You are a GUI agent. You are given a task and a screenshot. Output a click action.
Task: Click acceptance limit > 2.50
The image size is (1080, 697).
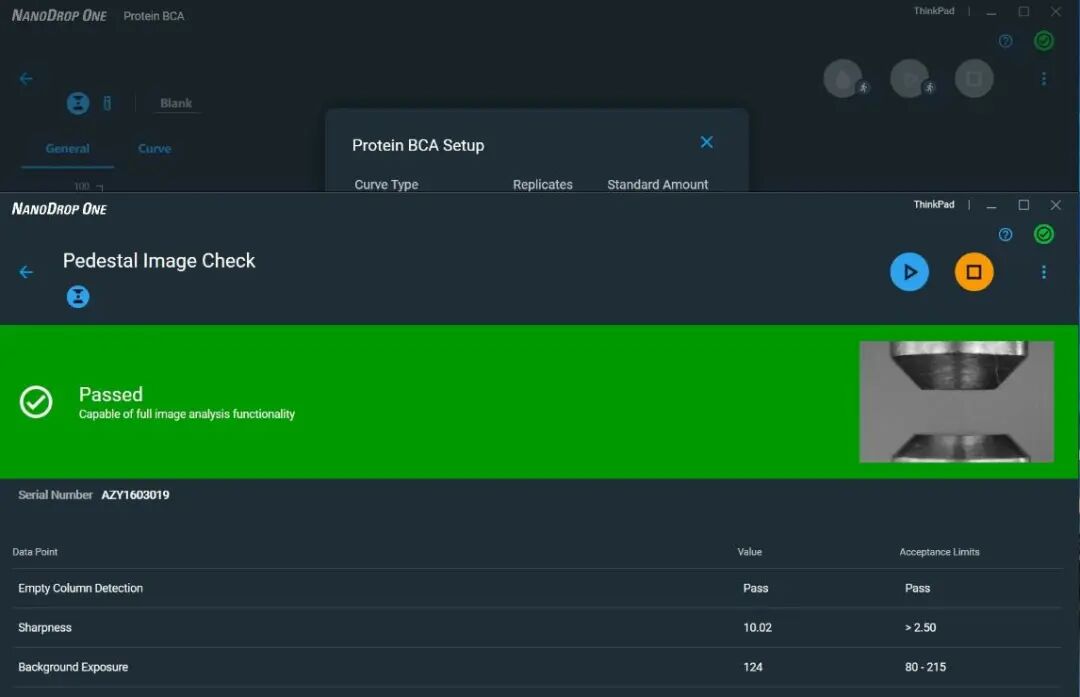[x=920, y=627]
